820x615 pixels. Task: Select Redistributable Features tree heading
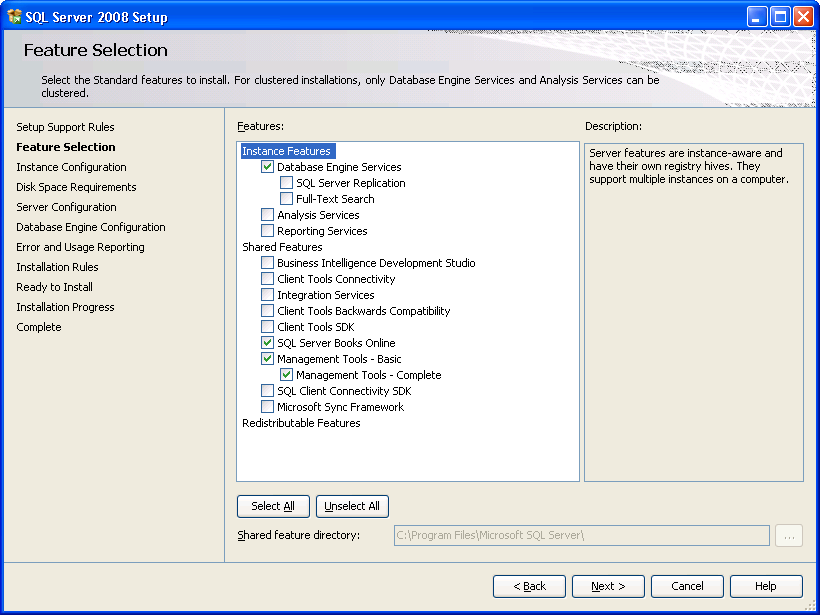click(301, 423)
